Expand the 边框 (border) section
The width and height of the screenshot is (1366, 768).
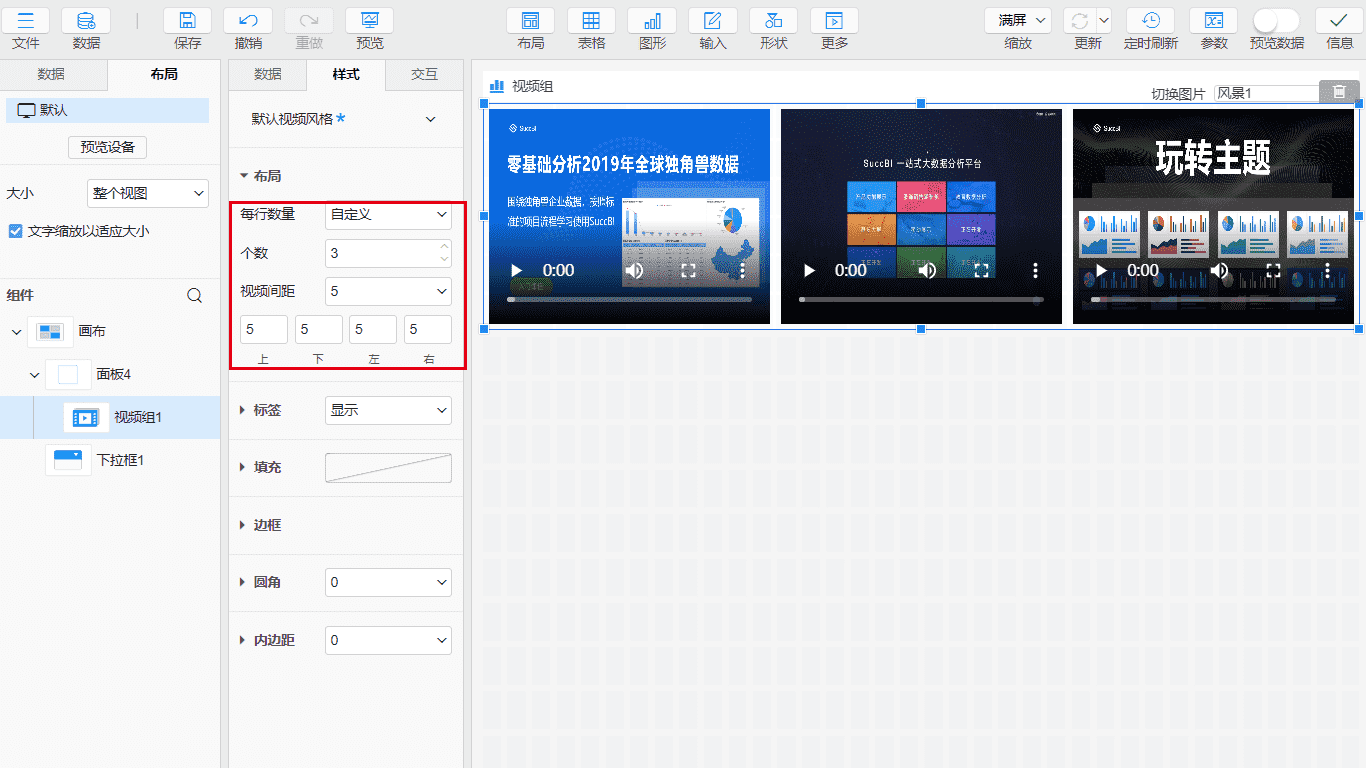[x=266, y=525]
